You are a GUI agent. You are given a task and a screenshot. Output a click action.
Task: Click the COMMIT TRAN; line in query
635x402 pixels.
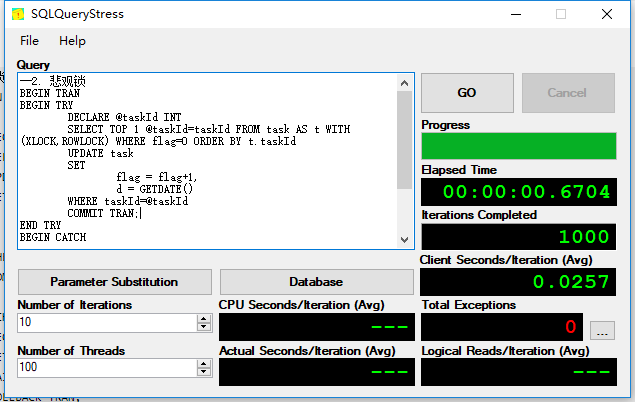pos(103,213)
